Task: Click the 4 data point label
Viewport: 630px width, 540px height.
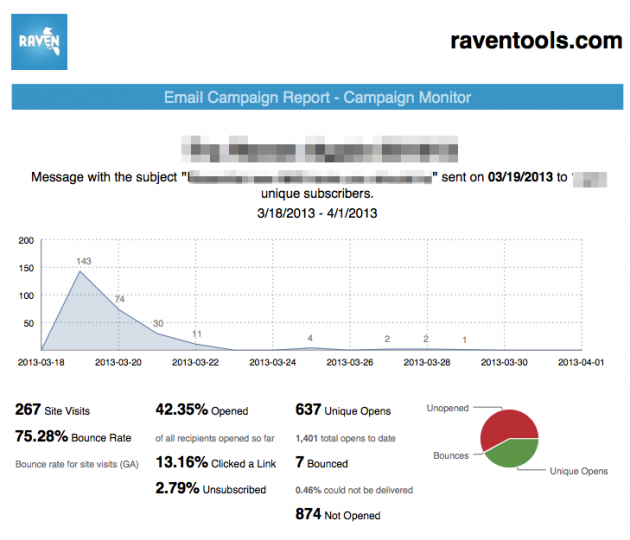Action: pyautogui.click(x=310, y=338)
